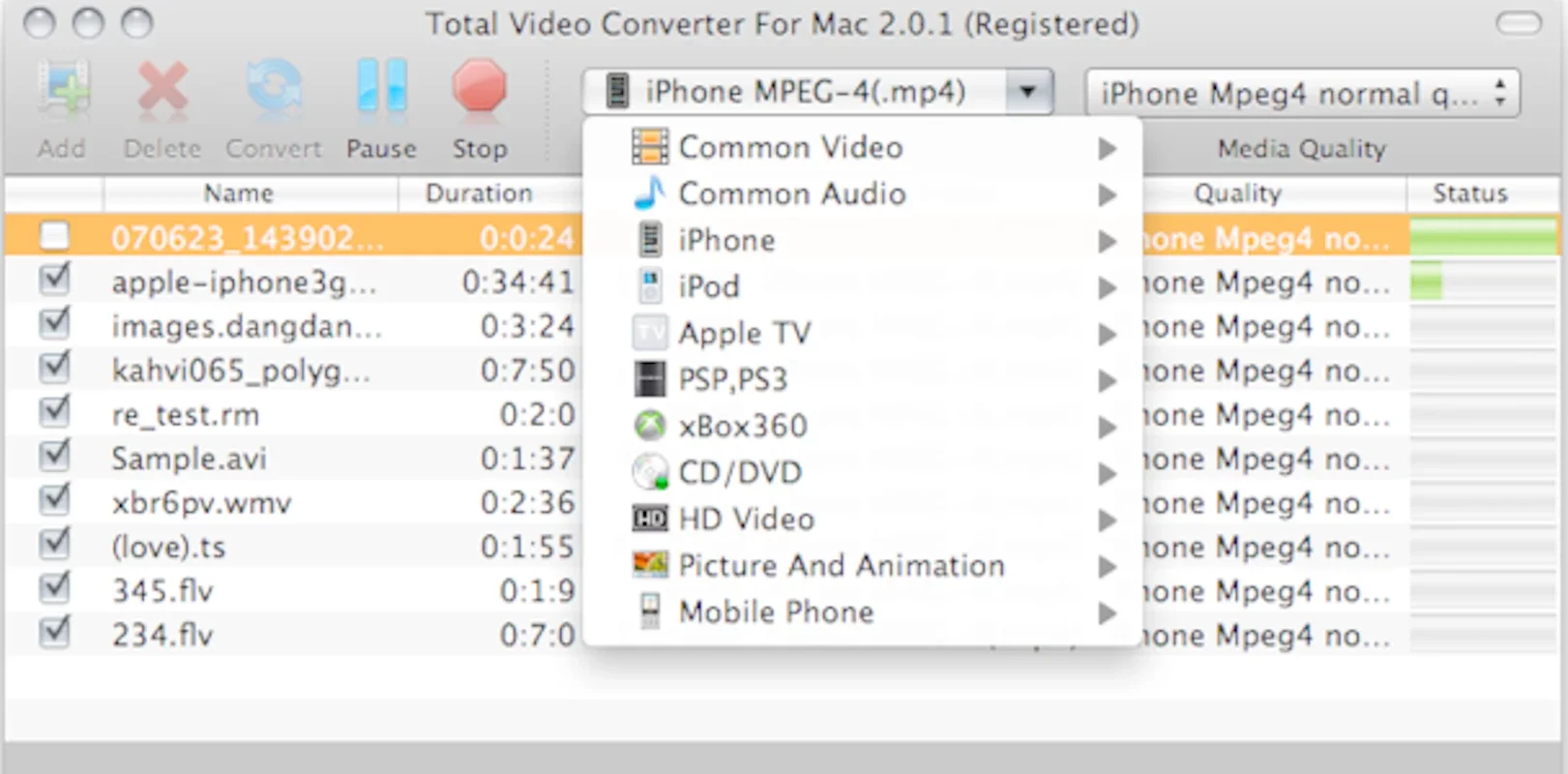Expand the PSP,PS3 submenu arrow
Image resolution: width=1568 pixels, height=774 pixels.
(1108, 380)
